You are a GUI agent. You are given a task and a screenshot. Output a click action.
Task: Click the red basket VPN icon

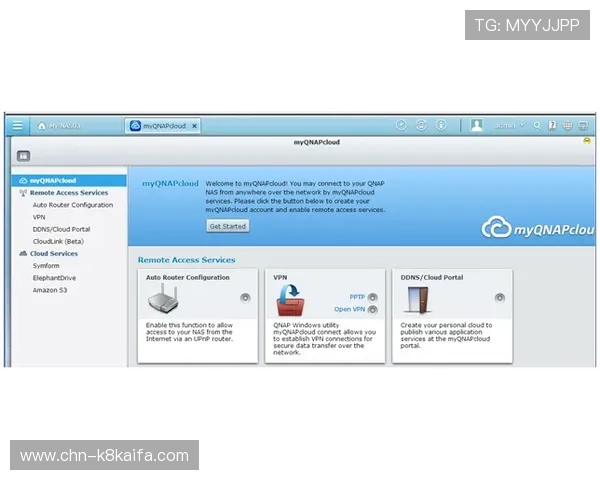290,300
